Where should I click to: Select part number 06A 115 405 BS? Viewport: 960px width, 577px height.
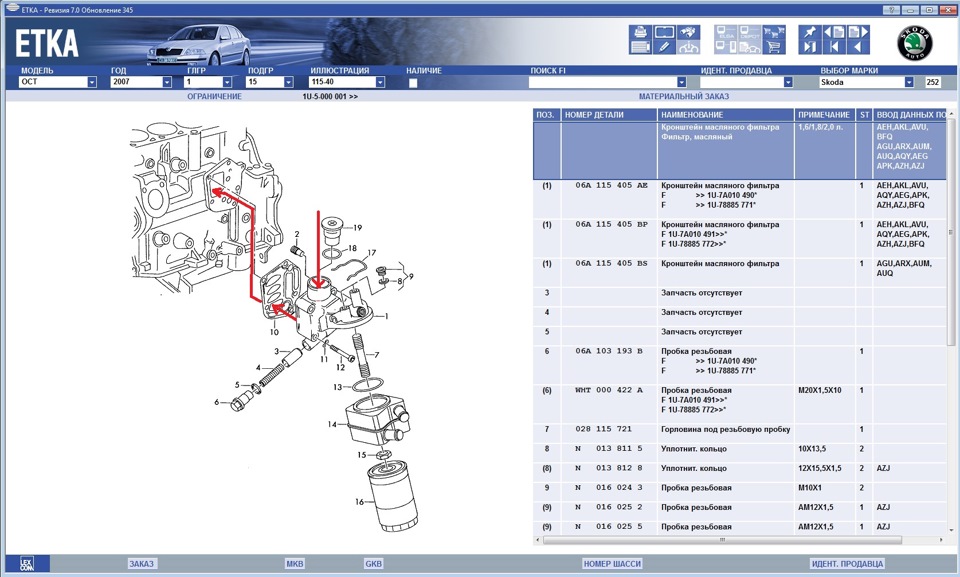click(x=611, y=263)
